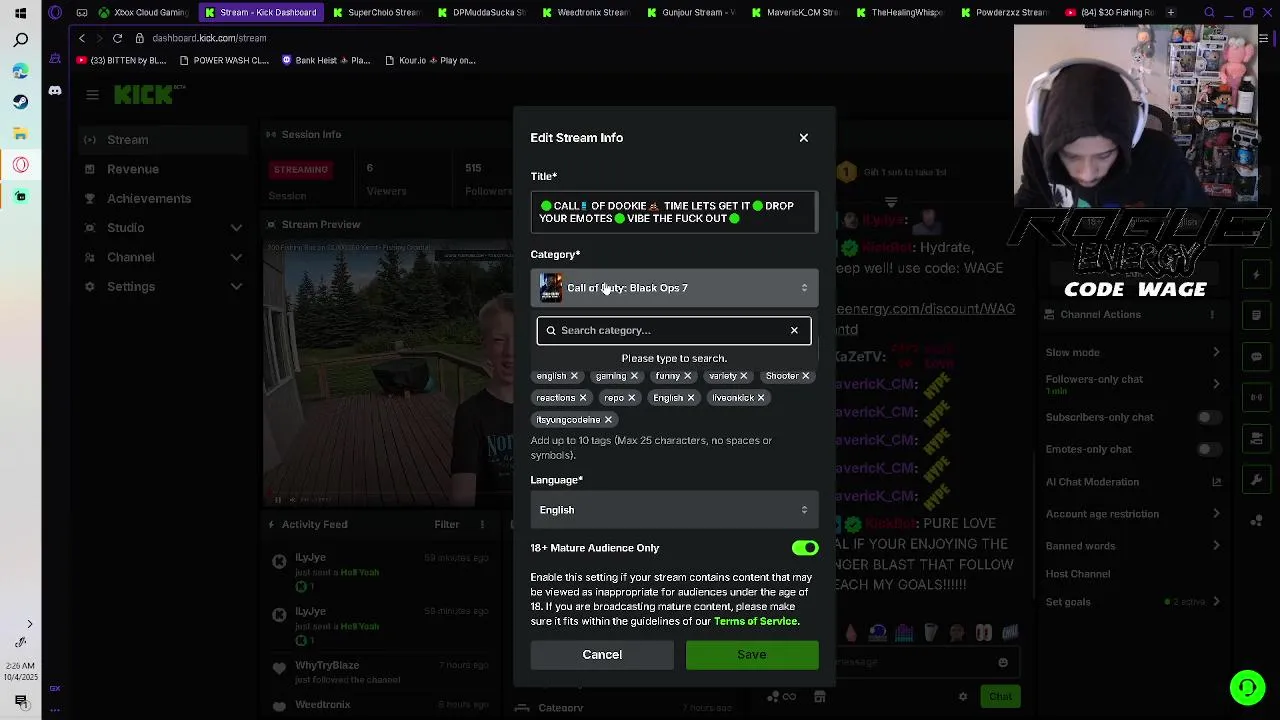This screenshot has width=1280, height=720.
Task: Open Channel Actions three-dot menu
Action: click(1212, 315)
